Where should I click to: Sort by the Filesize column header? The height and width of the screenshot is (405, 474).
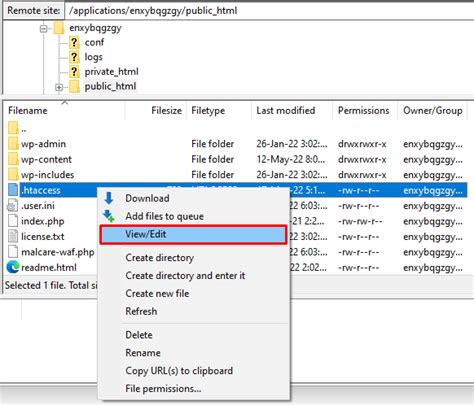tap(155, 110)
